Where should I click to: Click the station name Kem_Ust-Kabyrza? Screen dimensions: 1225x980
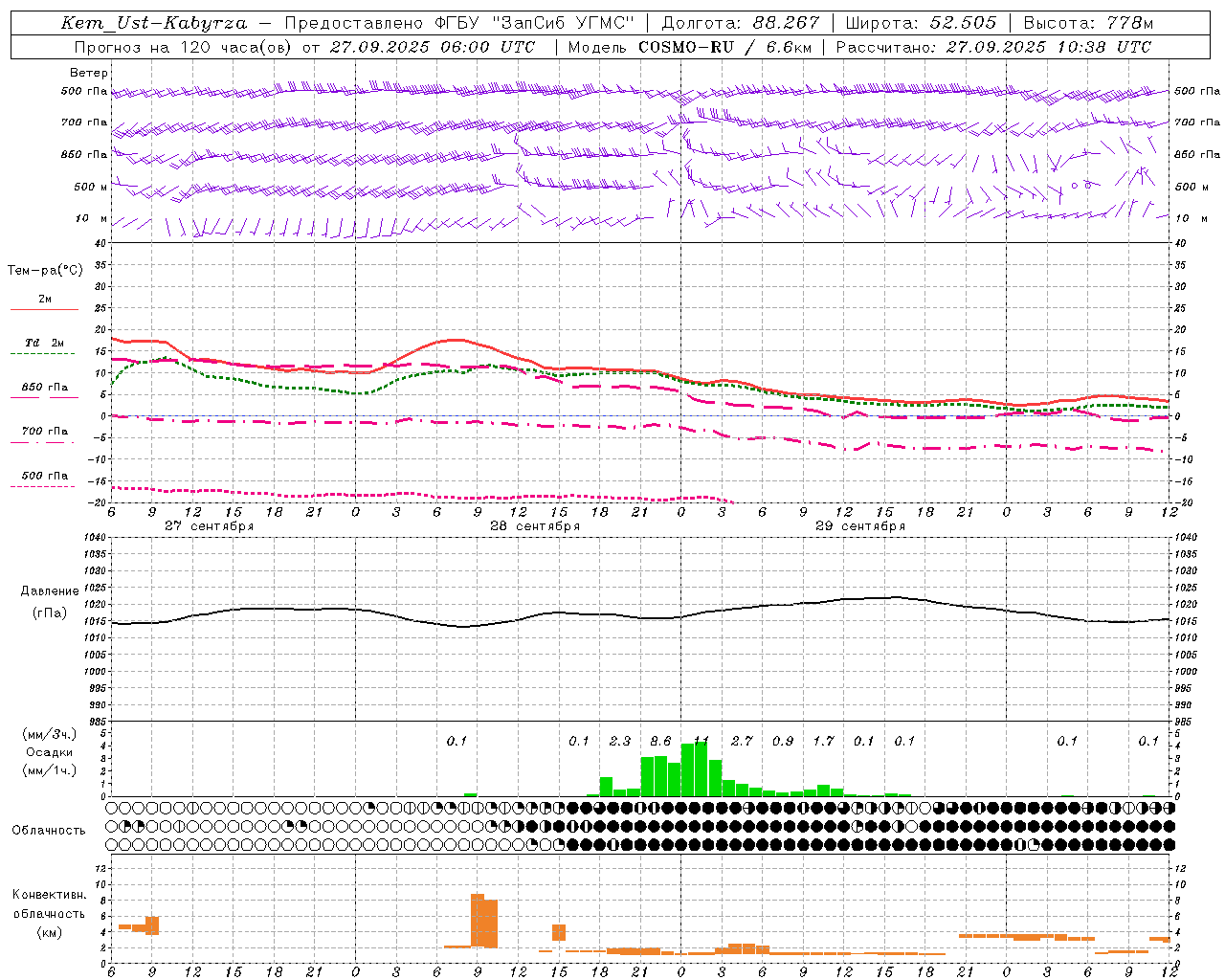(154, 23)
